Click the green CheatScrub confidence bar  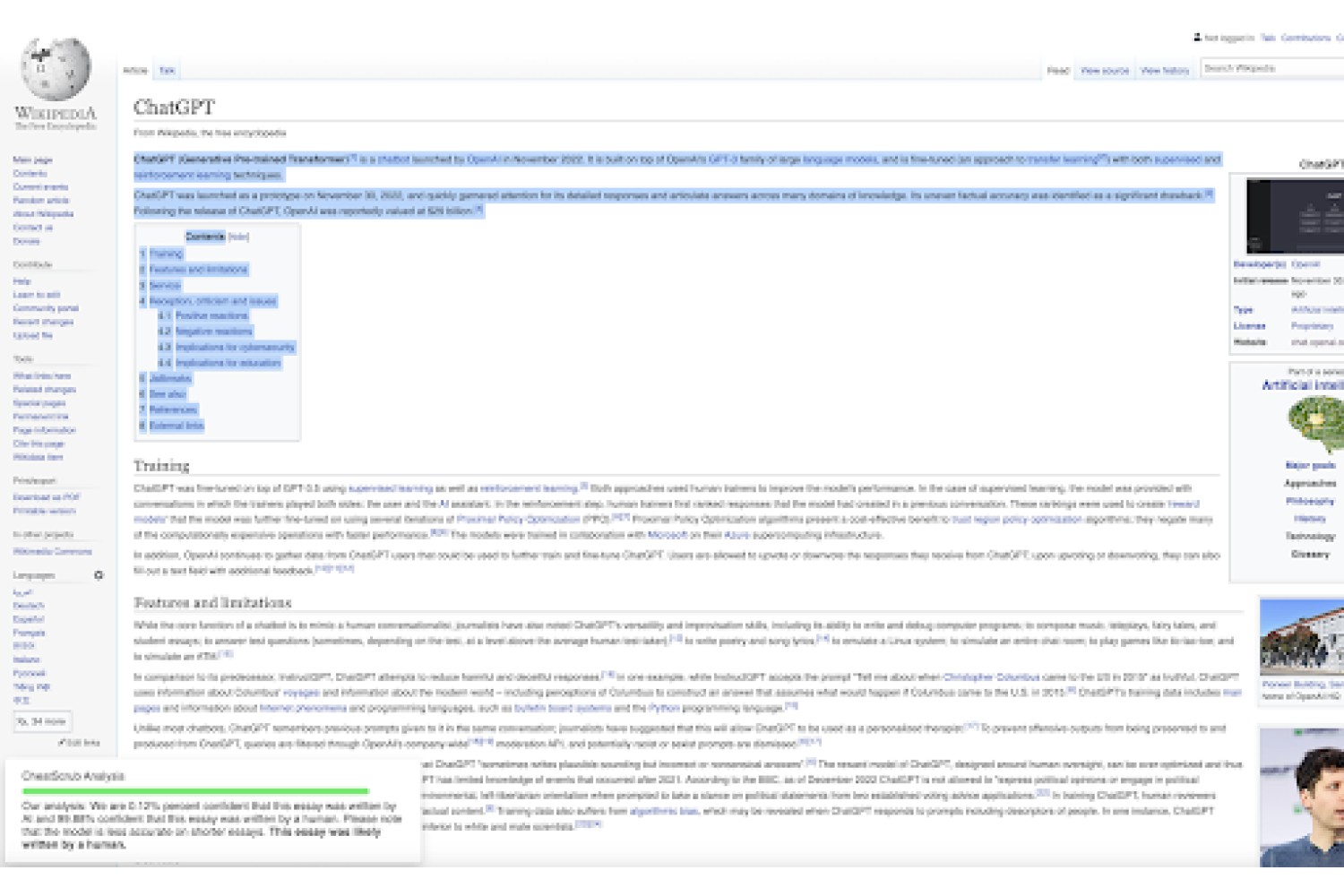click(x=195, y=791)
